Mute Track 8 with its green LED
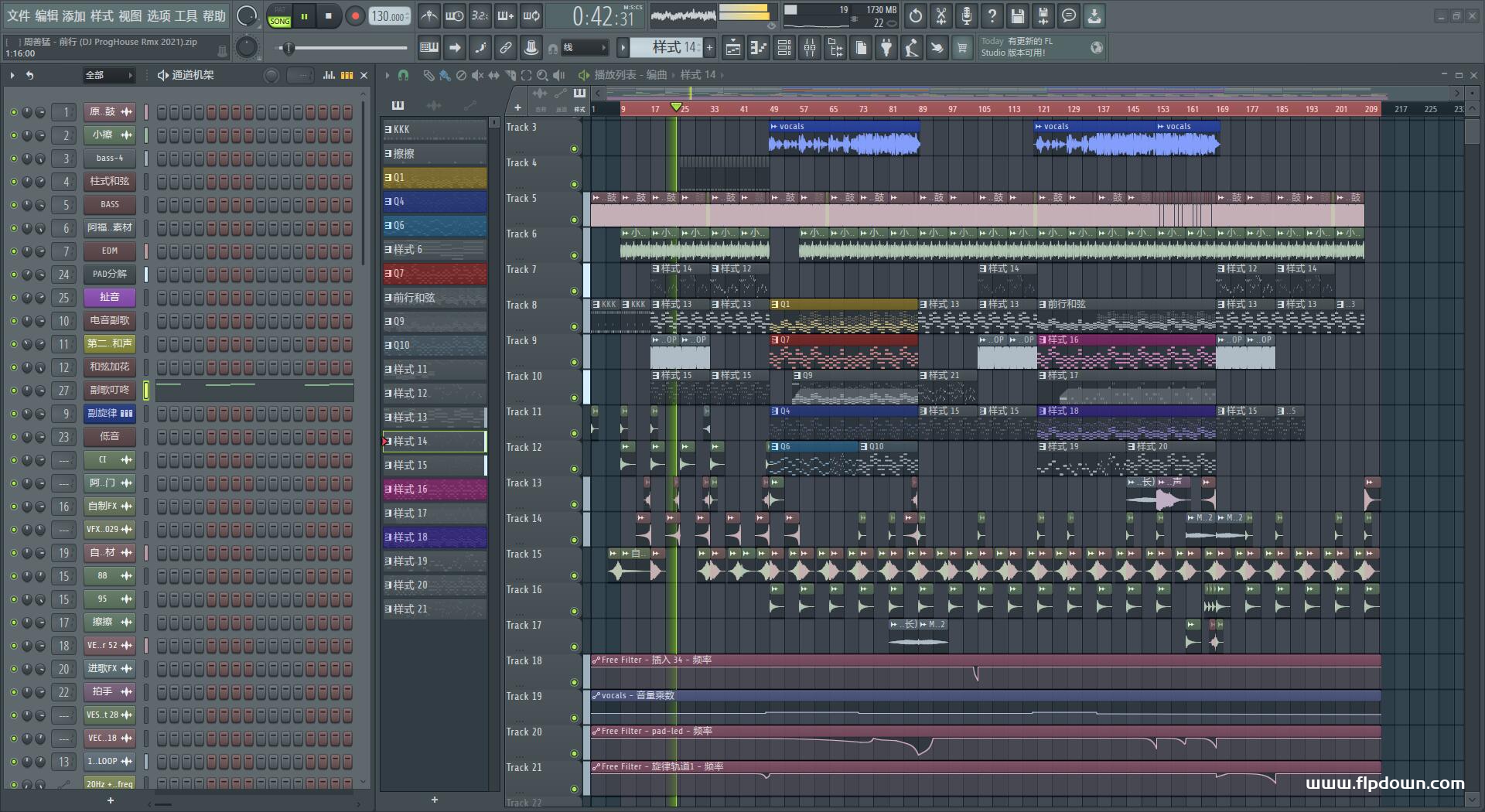The height and width of the screenshot is (812, 1485). 574,326
